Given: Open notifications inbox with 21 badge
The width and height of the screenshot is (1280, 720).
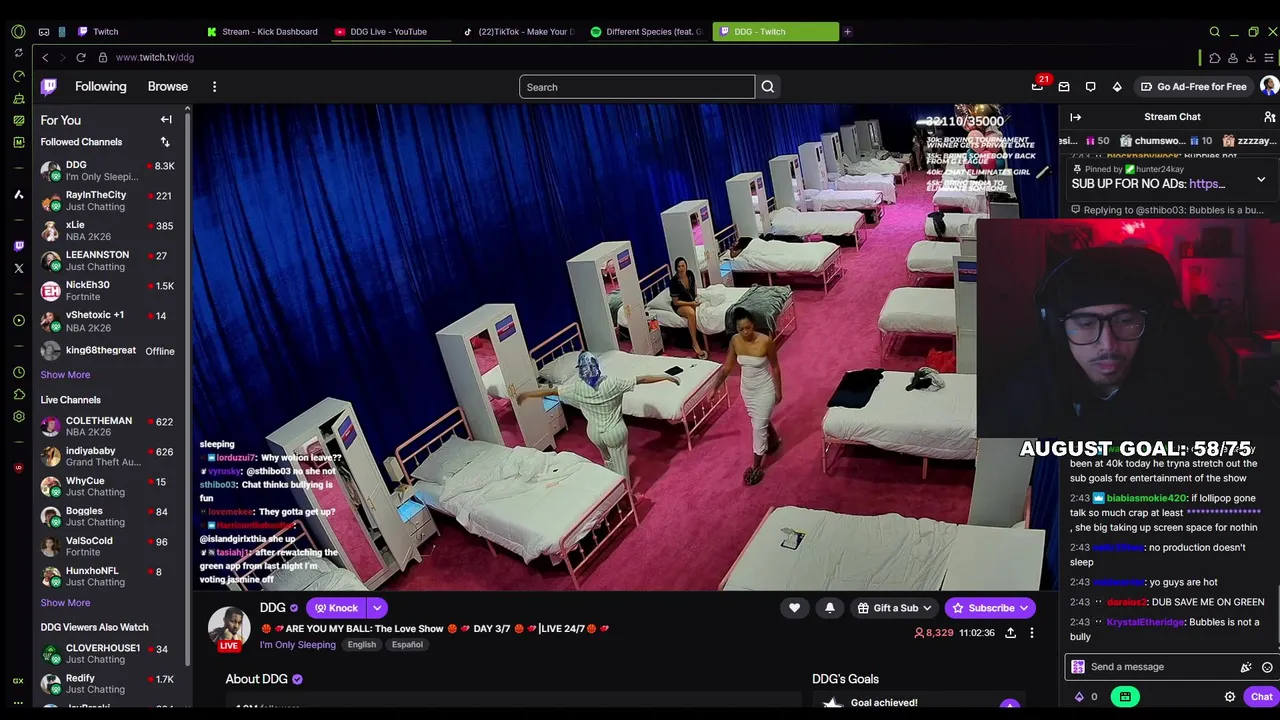Looking at the screenshot, I should [x=1038, y=87].
